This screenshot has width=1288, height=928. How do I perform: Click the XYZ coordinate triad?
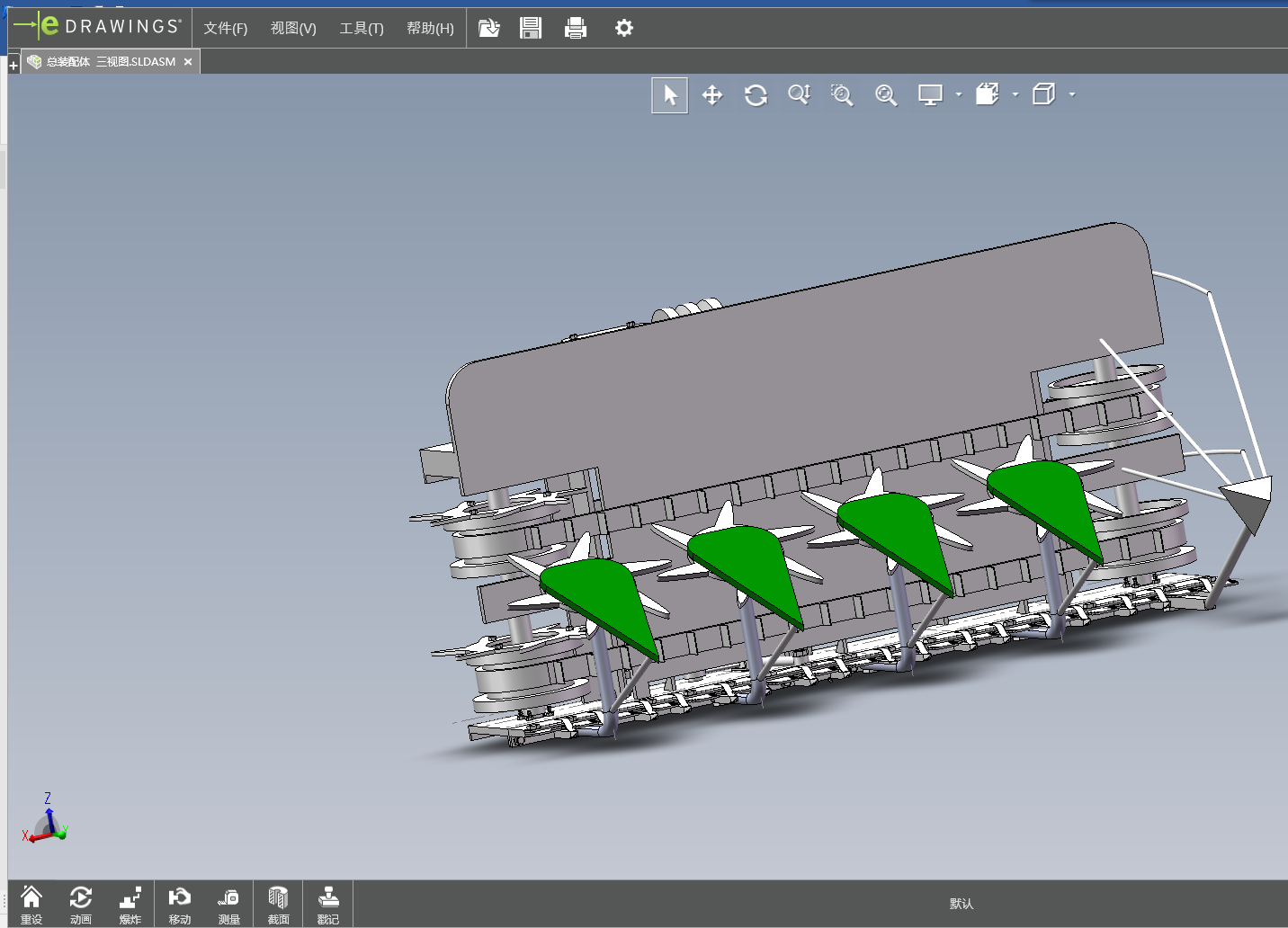pyautogui.click(x=46, y=822)
